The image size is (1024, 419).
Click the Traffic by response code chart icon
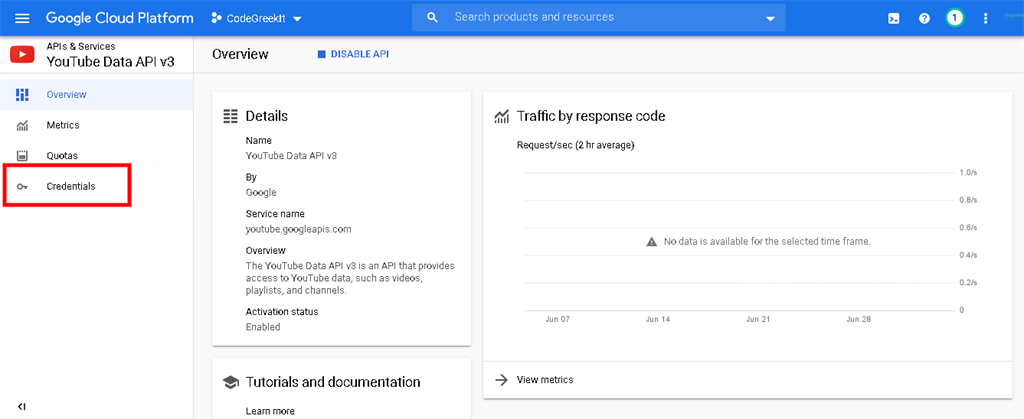tap(502, 116)
